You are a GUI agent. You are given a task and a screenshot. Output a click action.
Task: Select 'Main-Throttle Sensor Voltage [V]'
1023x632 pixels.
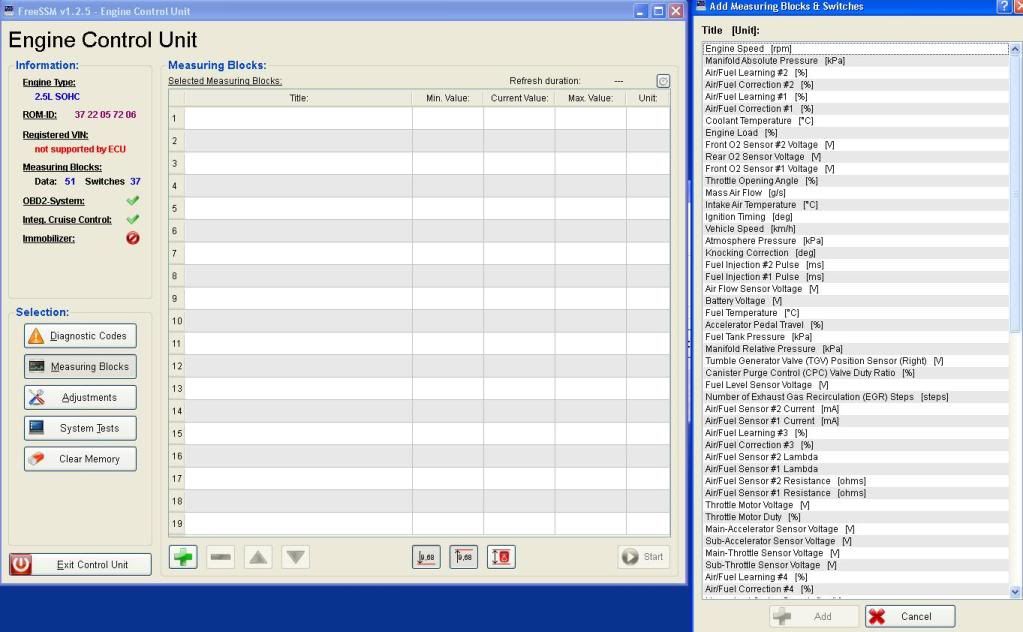855,553
